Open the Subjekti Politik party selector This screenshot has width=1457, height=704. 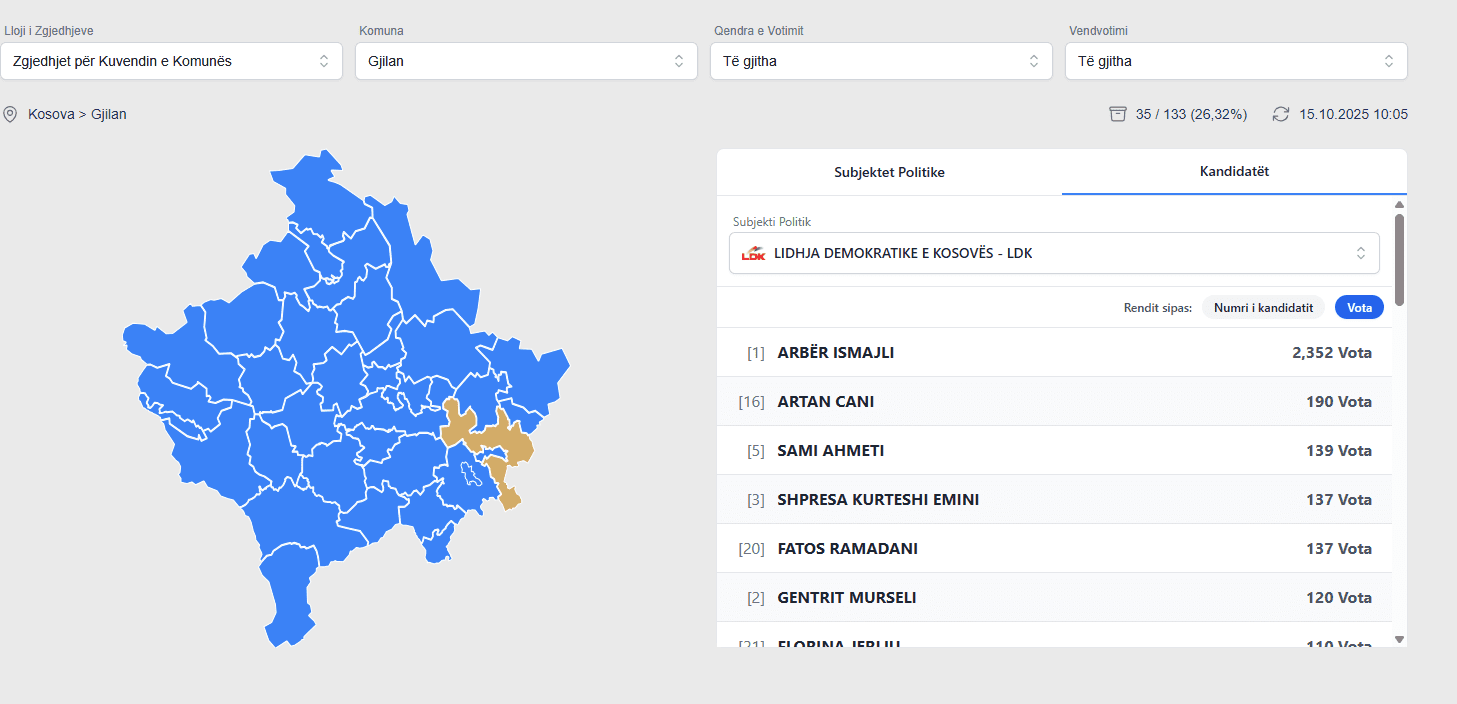point(1054,254)
